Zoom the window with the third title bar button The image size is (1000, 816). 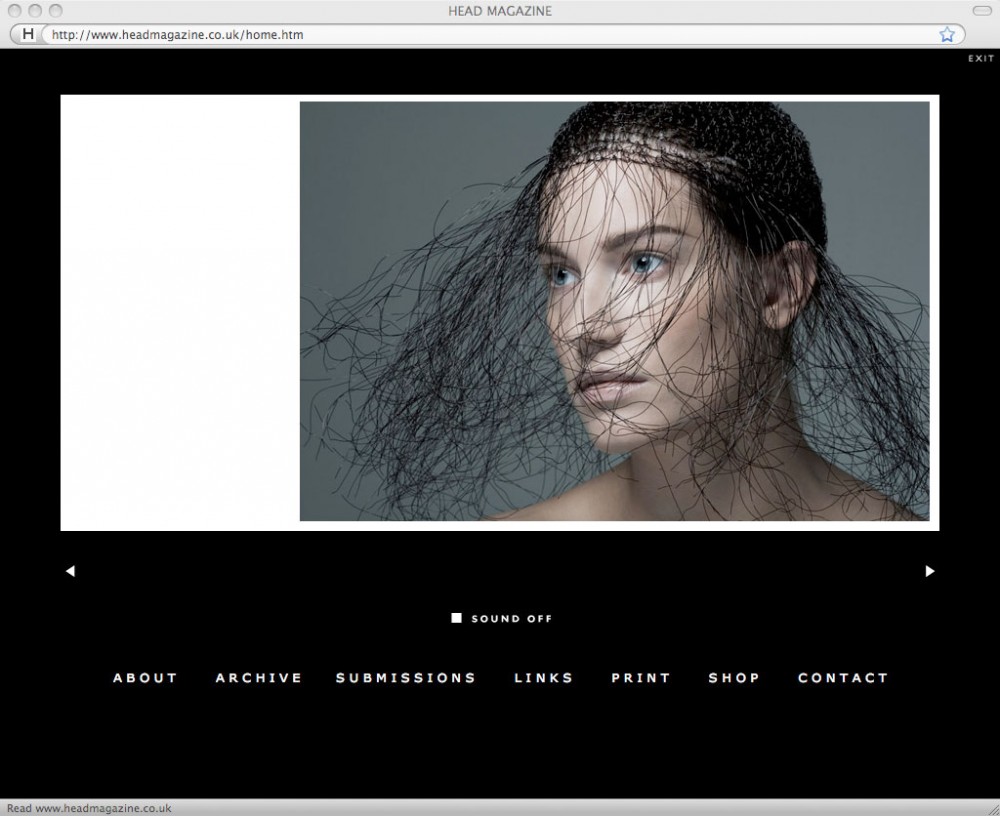coord(56,11)
